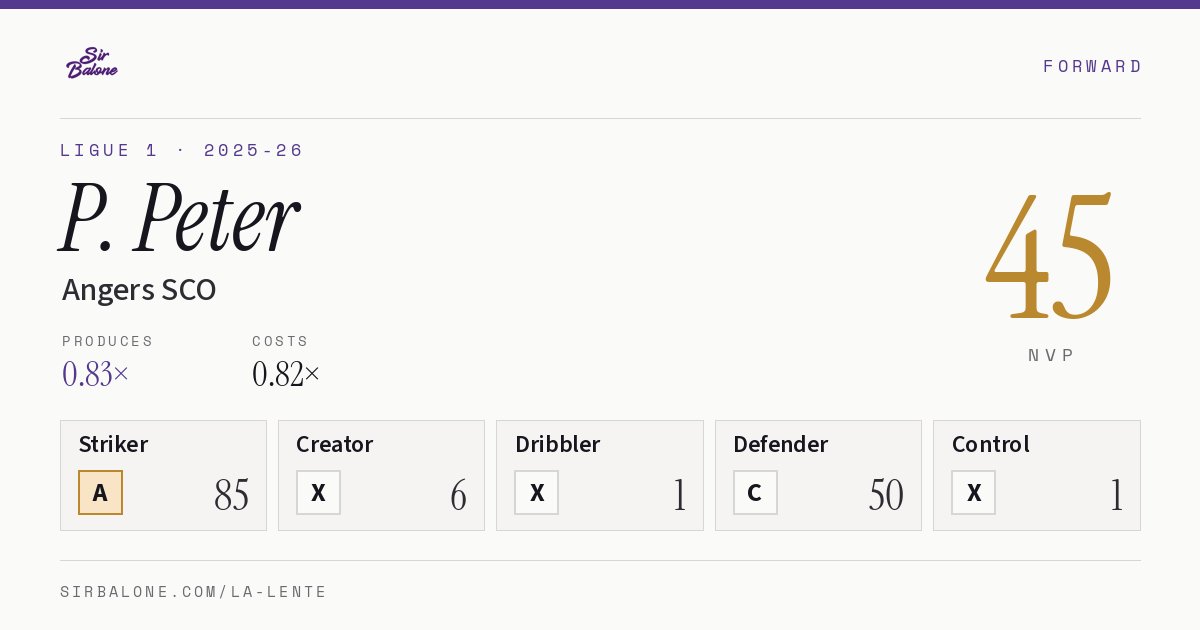This screenshot has height=630, width=1200.
Task: Click the Costs 0.82× value
Action: tap(286, 374)
